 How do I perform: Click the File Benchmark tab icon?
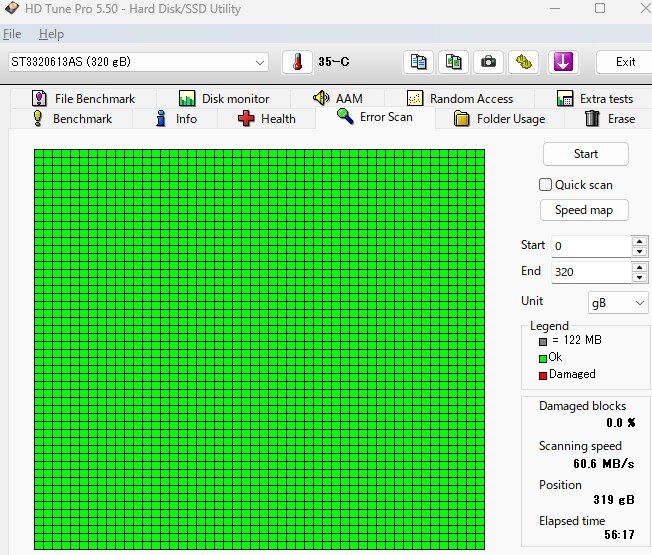point(39,99)
